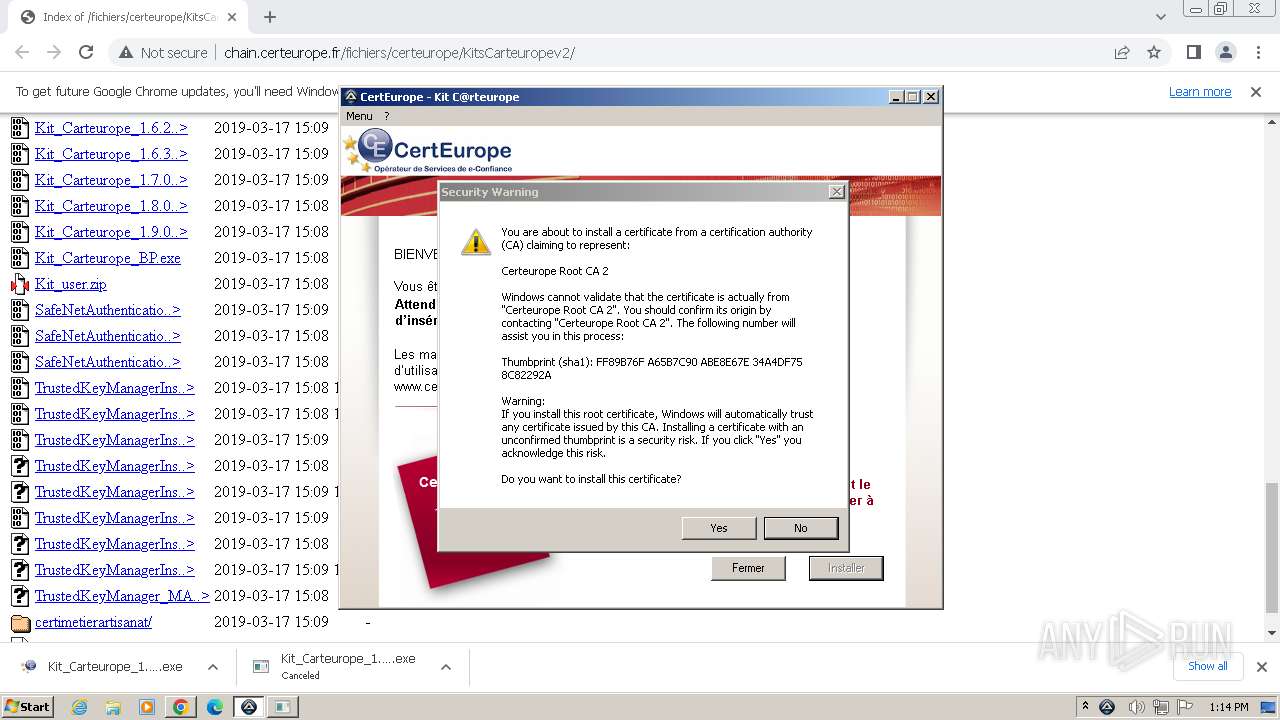Click the system clock showing 1:14 PM
Image resolution: width=1280 pixels, height=720 pixels.
[x=1228, y=707]
